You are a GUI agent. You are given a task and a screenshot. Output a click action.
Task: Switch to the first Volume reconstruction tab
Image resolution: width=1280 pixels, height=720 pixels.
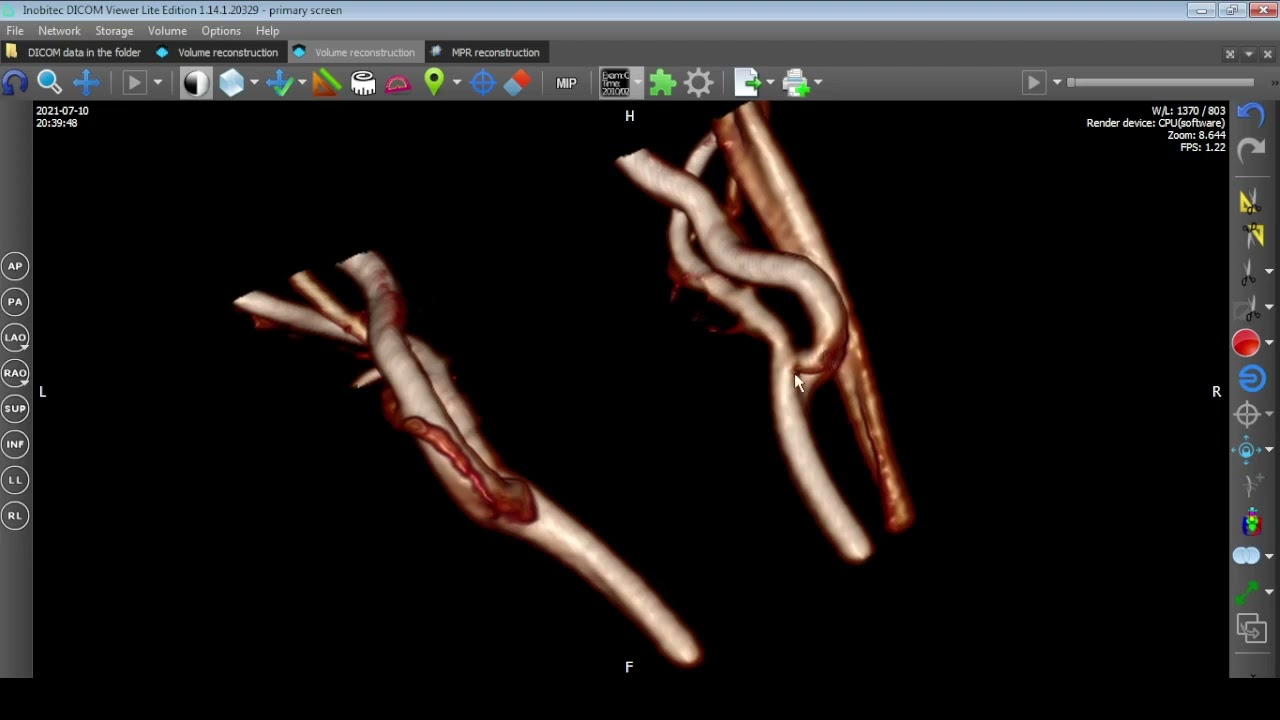(218, 52)
